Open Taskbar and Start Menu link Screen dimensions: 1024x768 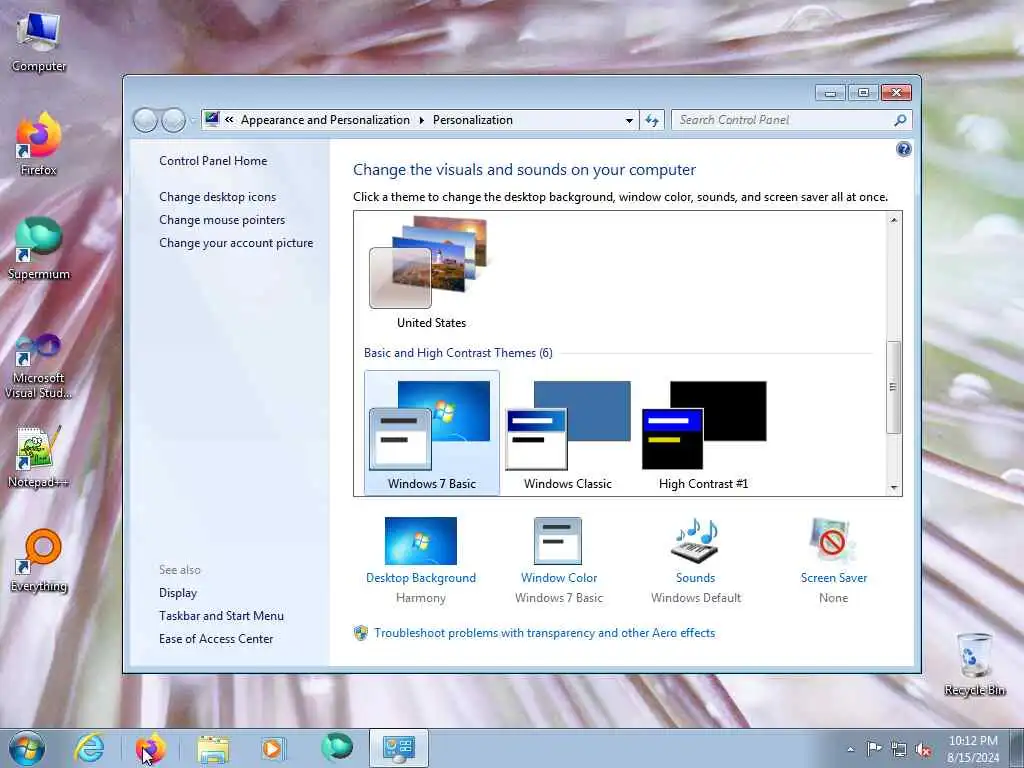pos(221,615)
